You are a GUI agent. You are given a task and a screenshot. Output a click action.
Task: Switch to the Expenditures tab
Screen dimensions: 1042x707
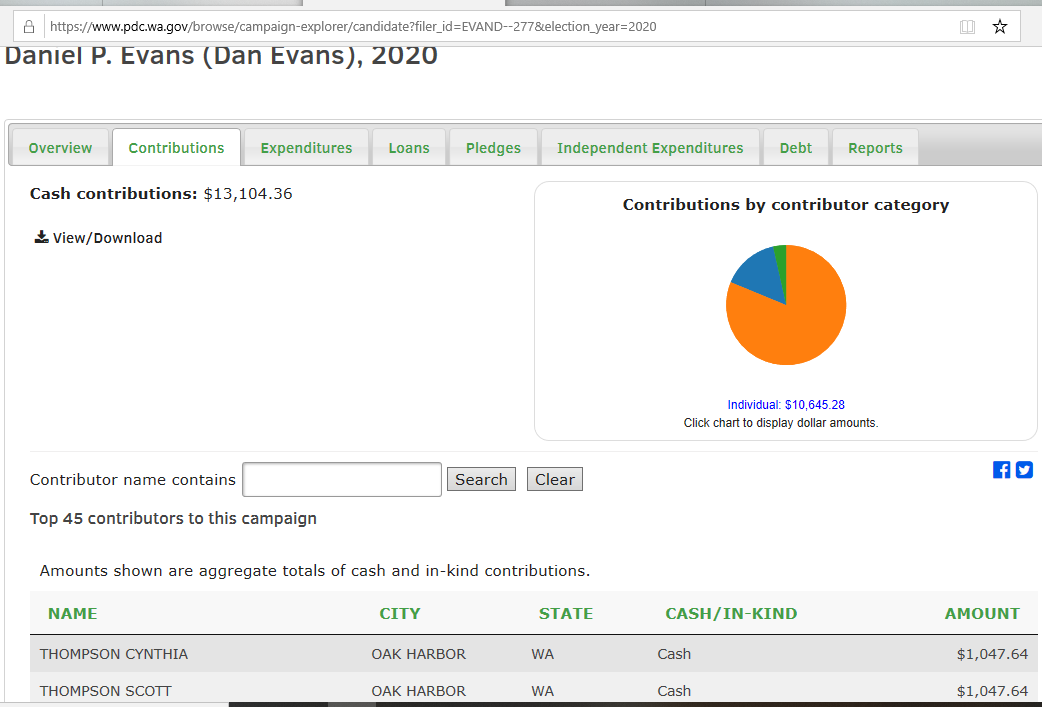point(306,148)
